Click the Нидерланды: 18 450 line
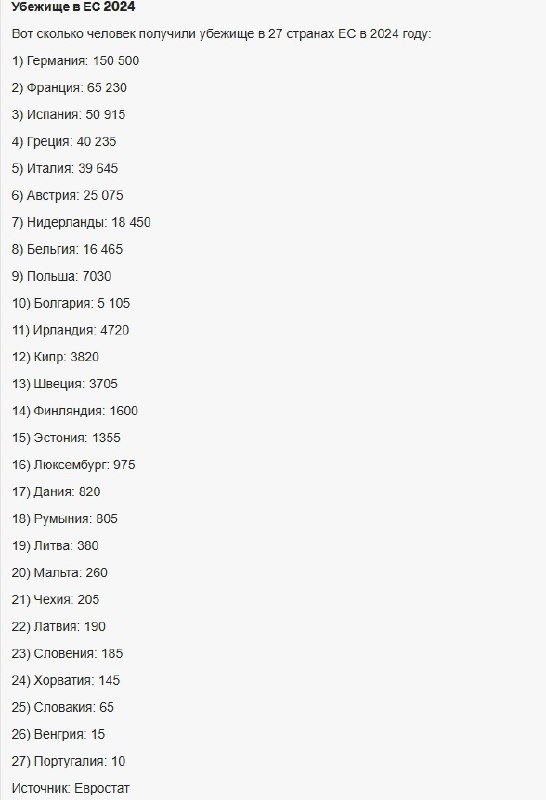This screenshot has width=546, height=800. 81,222
